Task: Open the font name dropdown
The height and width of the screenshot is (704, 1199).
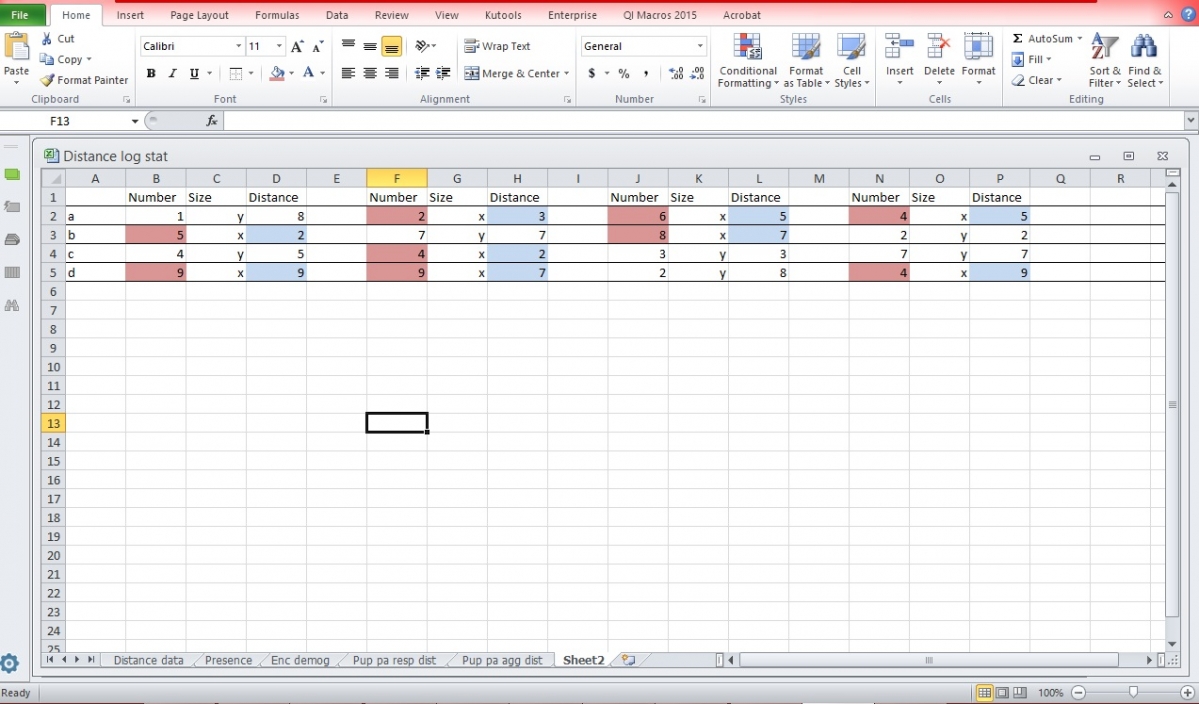Action: tap(240, 45)
